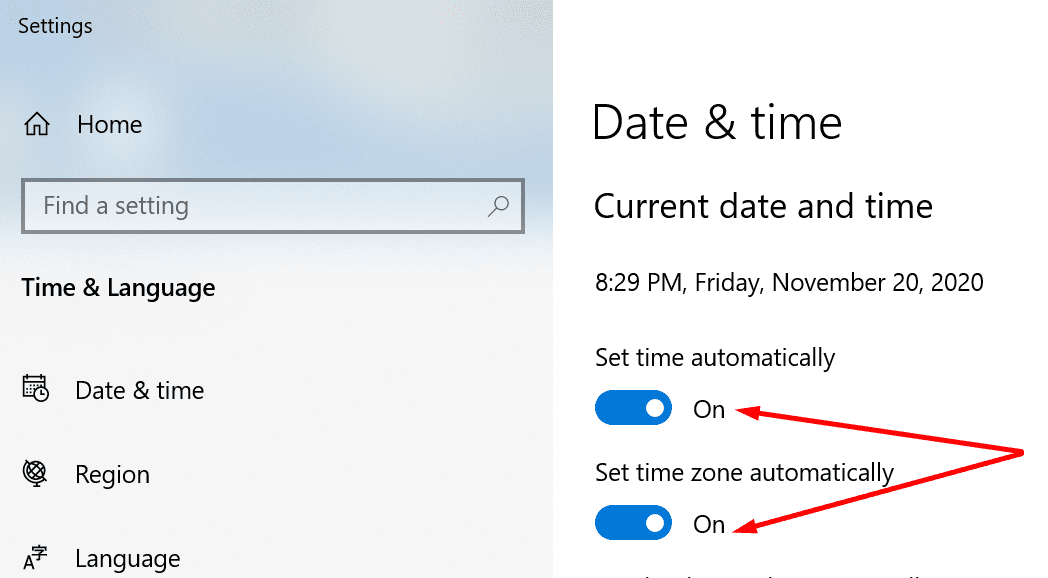Click the Current date and time subheading
Viewport: 1048px width, 578px height.
(x=763, y=206)
